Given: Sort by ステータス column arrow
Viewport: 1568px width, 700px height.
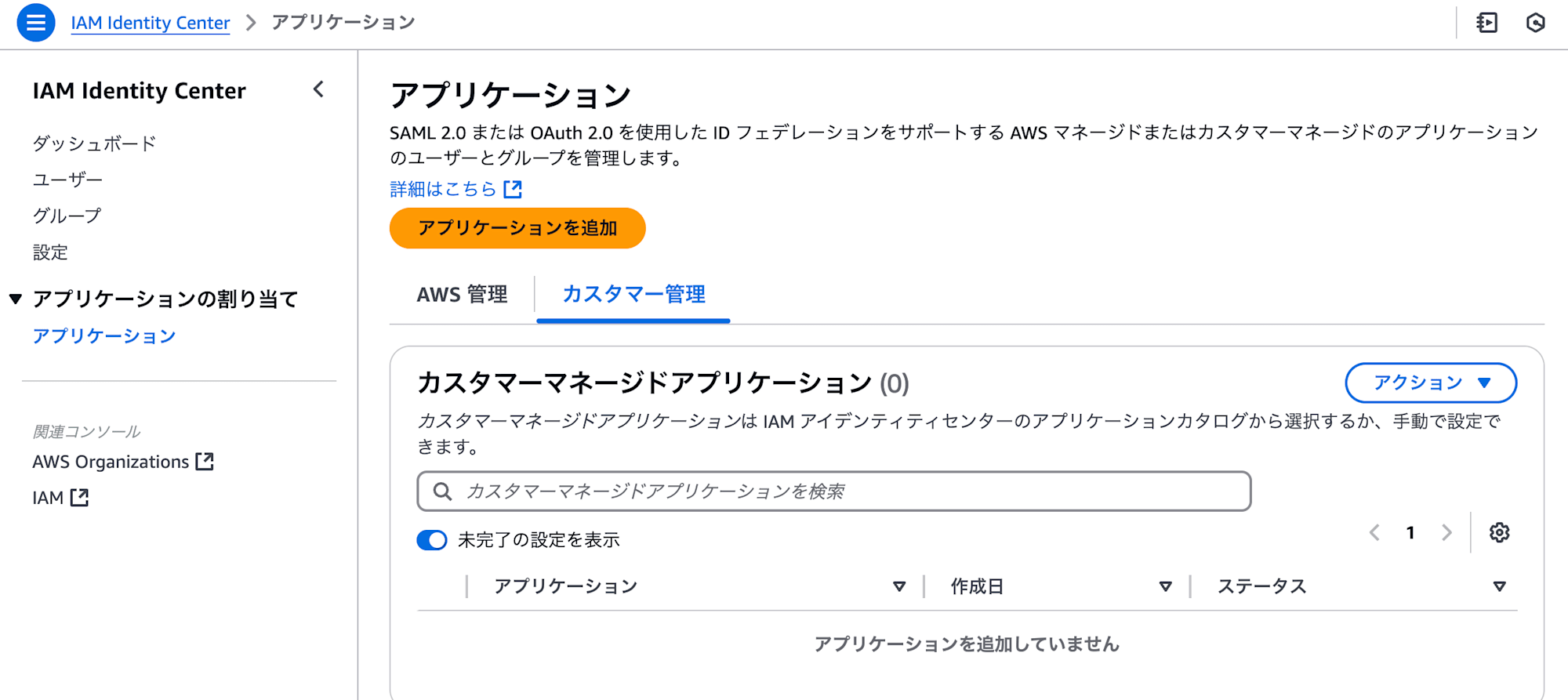Looking at the screenshot, I should click(1499, 586).
